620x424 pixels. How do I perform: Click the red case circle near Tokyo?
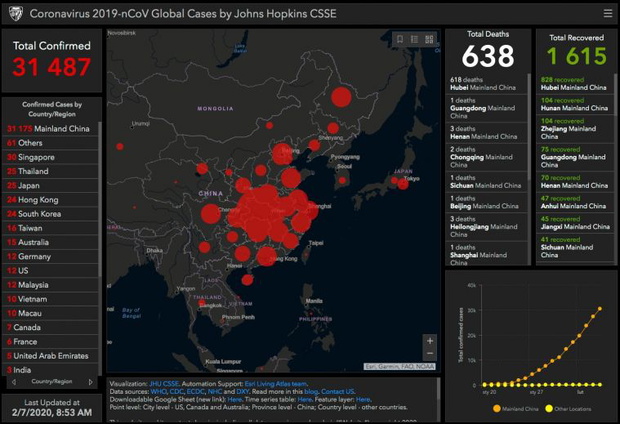click(x=403, y=184)
